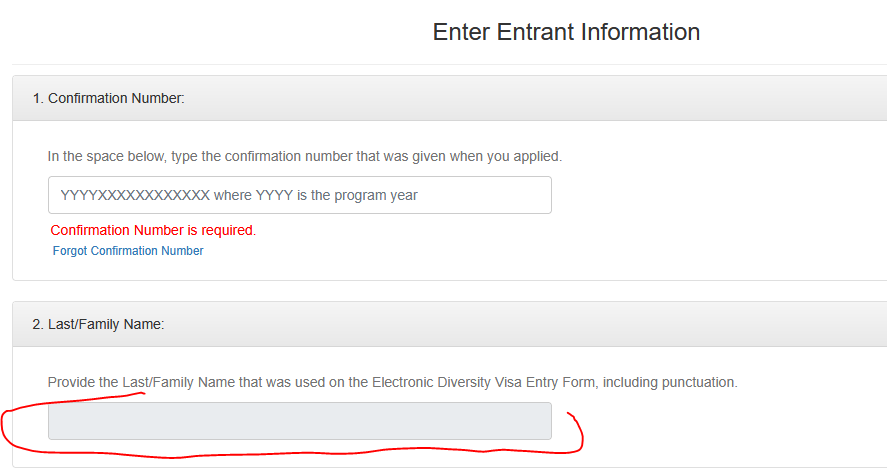The image size is (887, 471).
Task: Open the Forgot Confirmation Number link
Action: click(x=128, y=251)
